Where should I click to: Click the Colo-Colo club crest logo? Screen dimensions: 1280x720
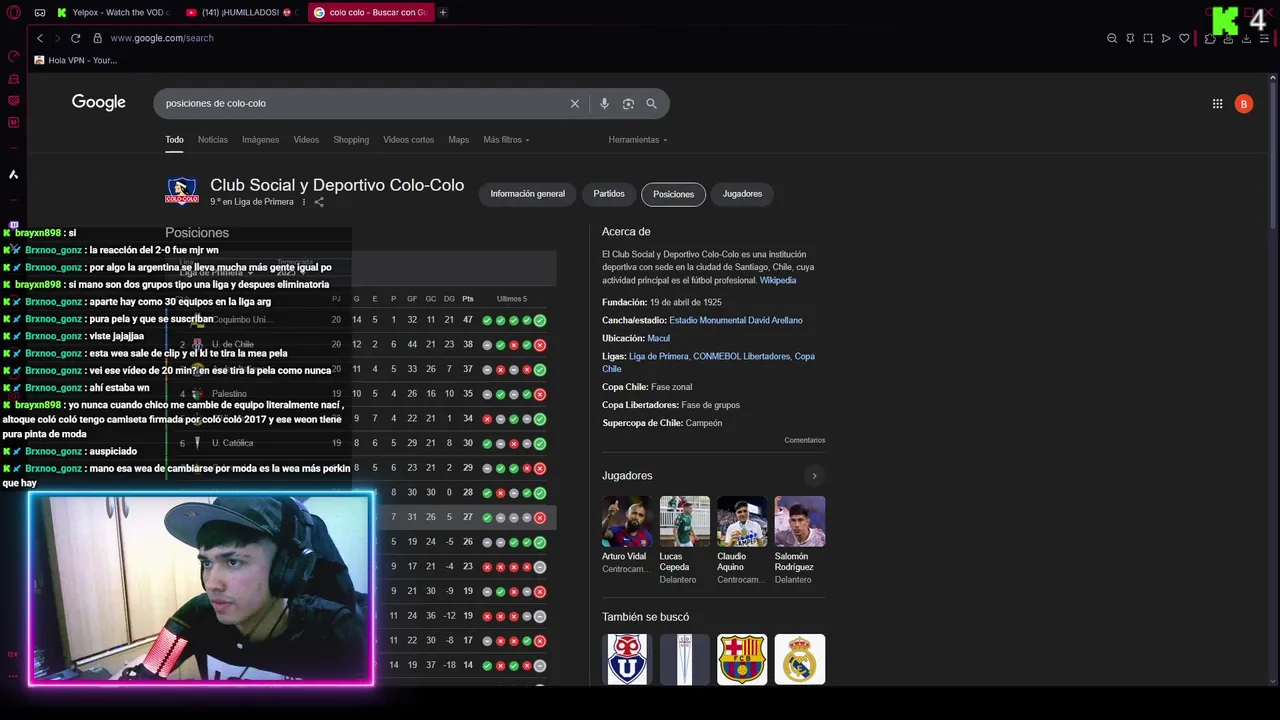(182, 191)
